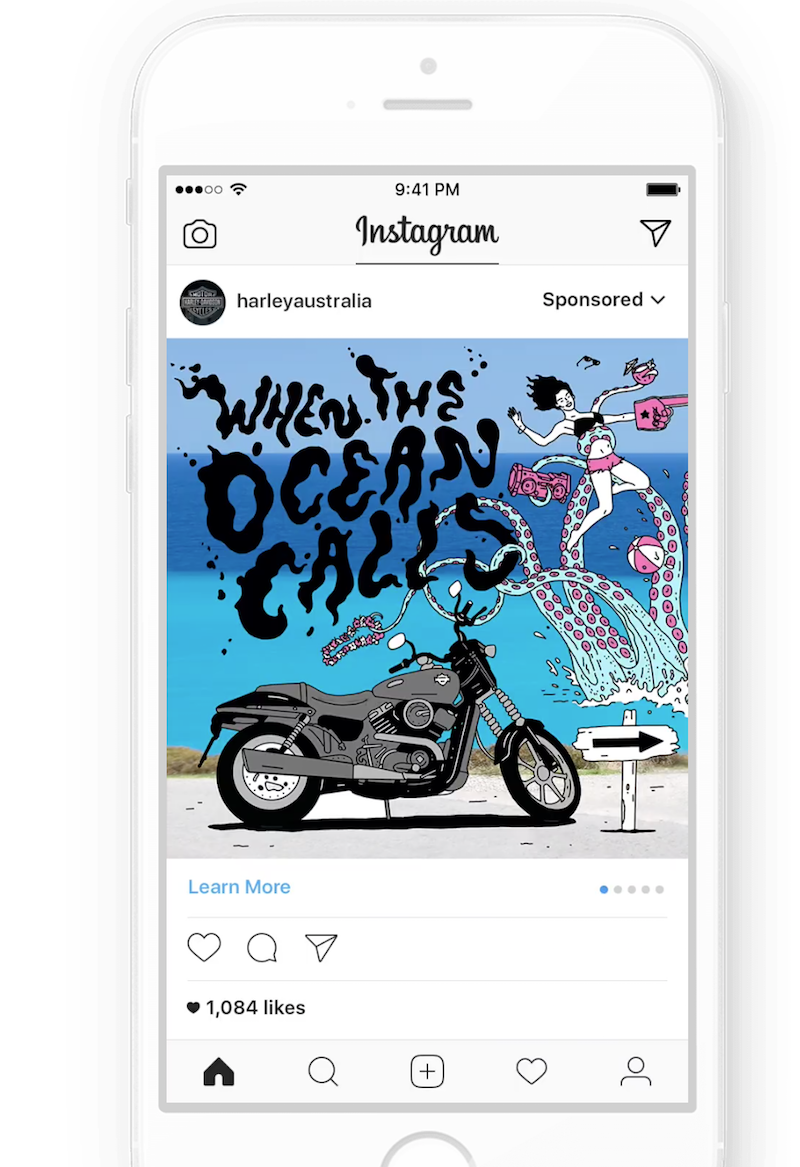Open the ocean motorcycle ad image

coord(427,598)
